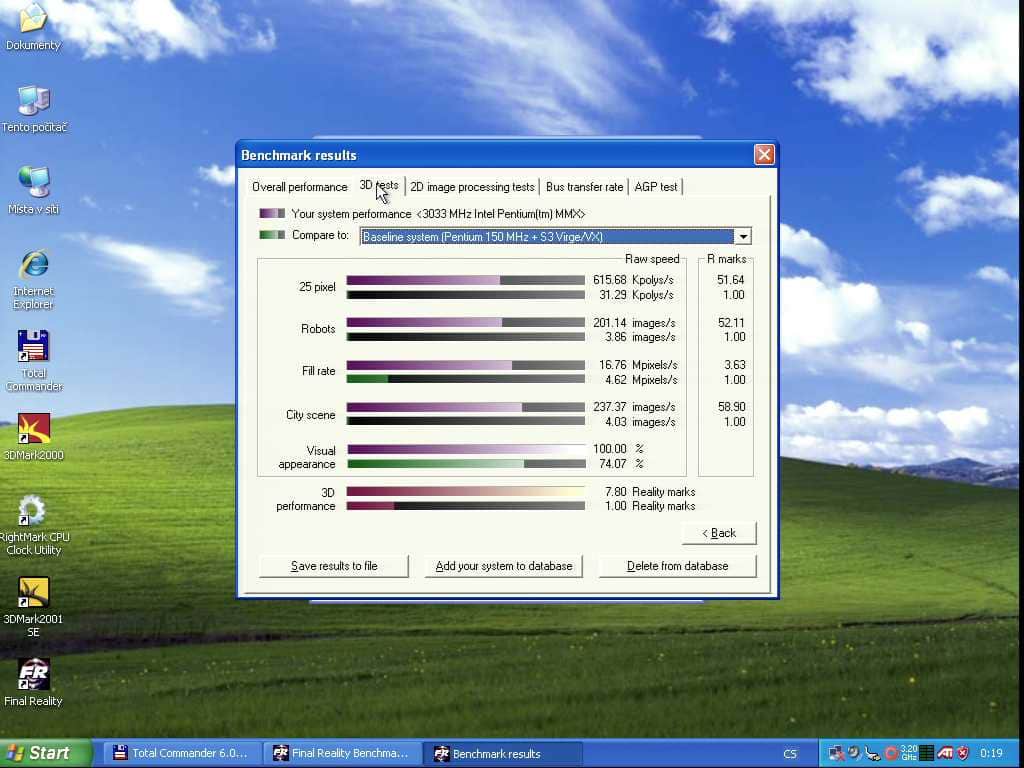Click the 237.37 images/s value

coord(633,407)
